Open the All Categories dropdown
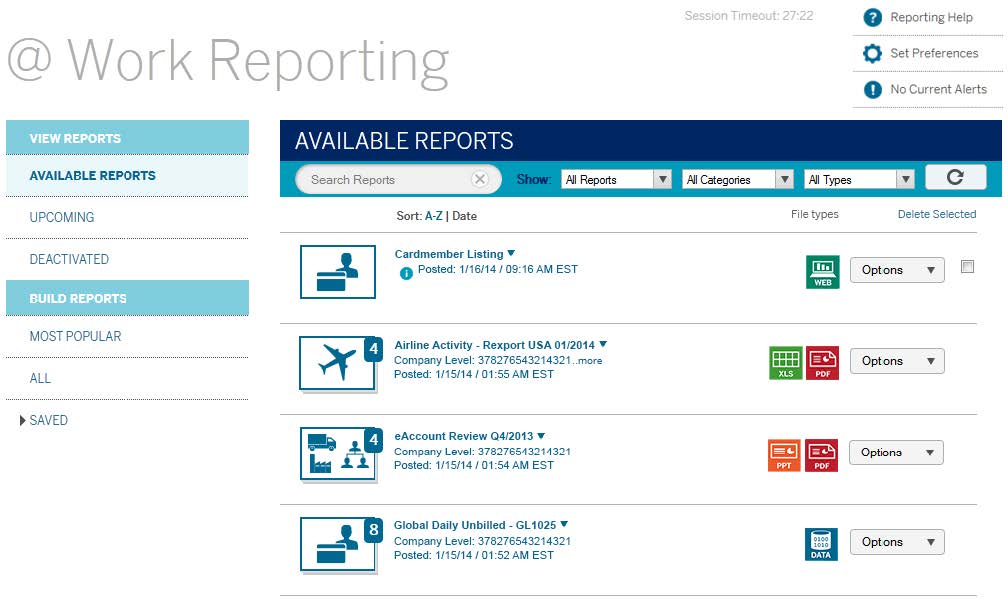 [737, 178]
